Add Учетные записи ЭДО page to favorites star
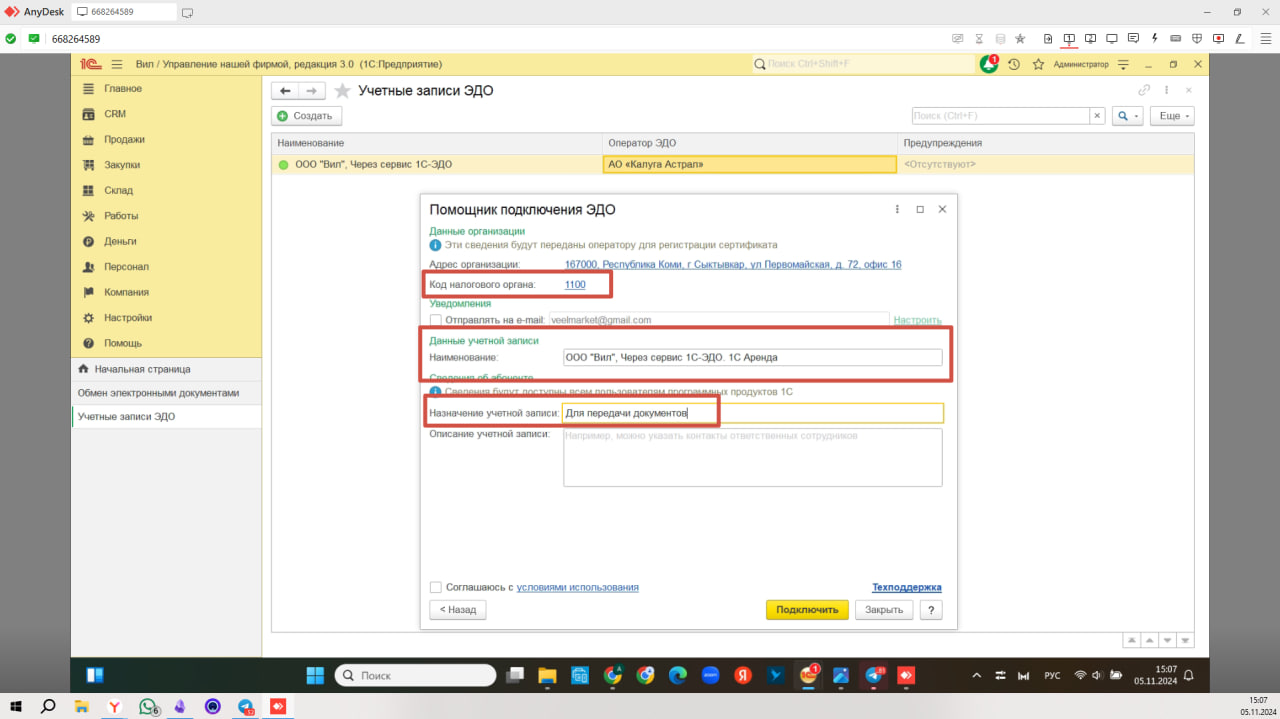1280x719 pixels. [342, 91]
